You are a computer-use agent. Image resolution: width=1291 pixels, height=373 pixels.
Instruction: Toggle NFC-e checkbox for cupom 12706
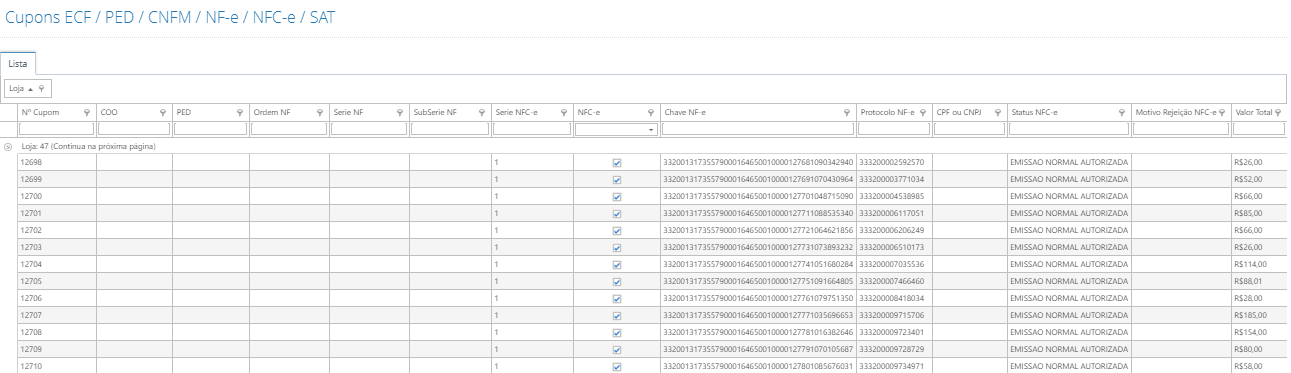(616, 299)
